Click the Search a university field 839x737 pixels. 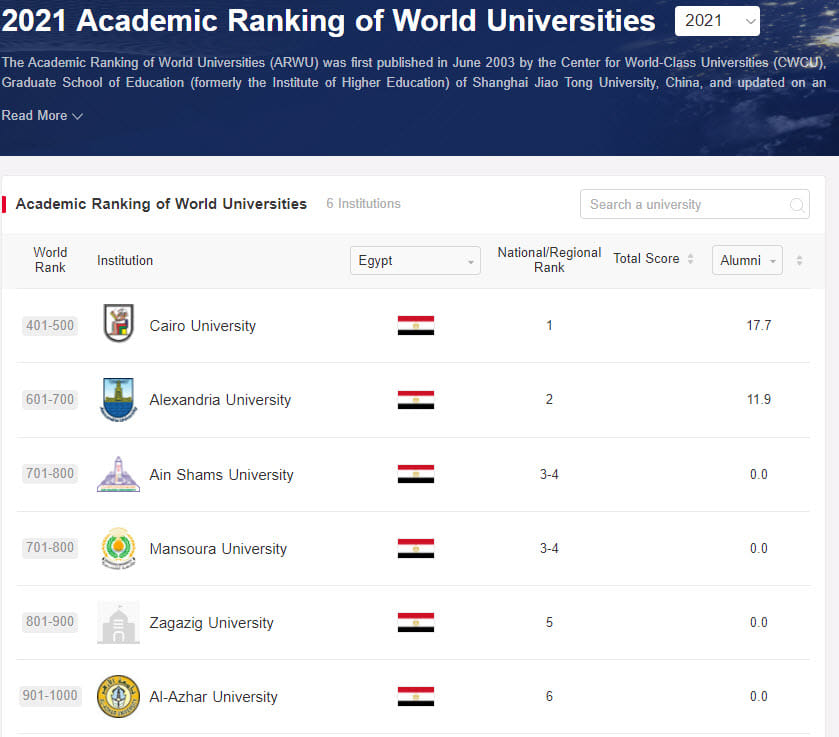(685, 205)
